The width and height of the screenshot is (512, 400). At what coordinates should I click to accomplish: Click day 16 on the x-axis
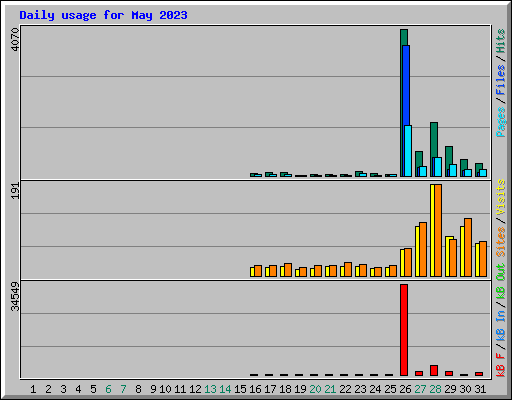(x=255, y=389)
